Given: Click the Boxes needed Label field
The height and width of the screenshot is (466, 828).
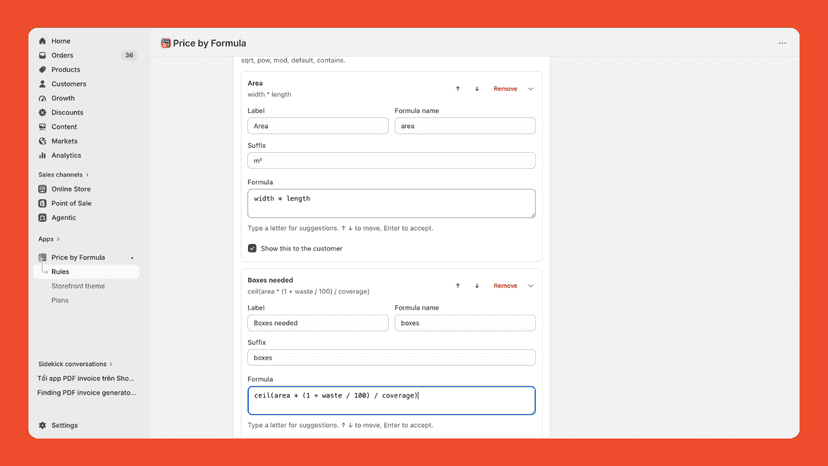Looking at the screenshot, I should tap(318, 323).
